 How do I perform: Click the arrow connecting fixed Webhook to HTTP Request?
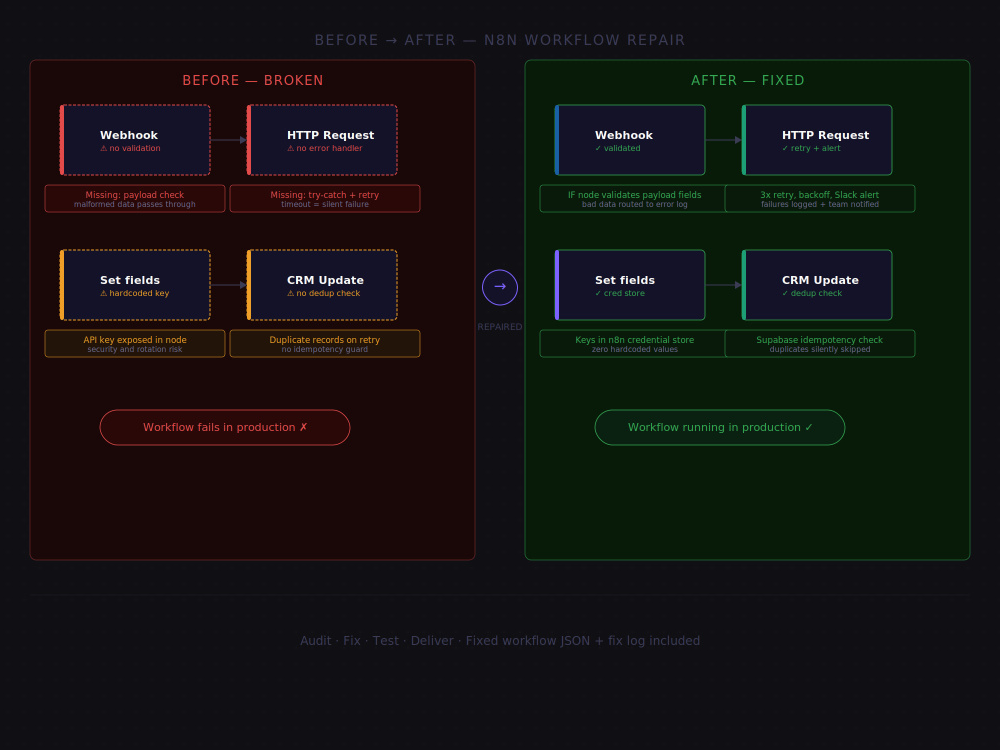(x=723, y=140)
